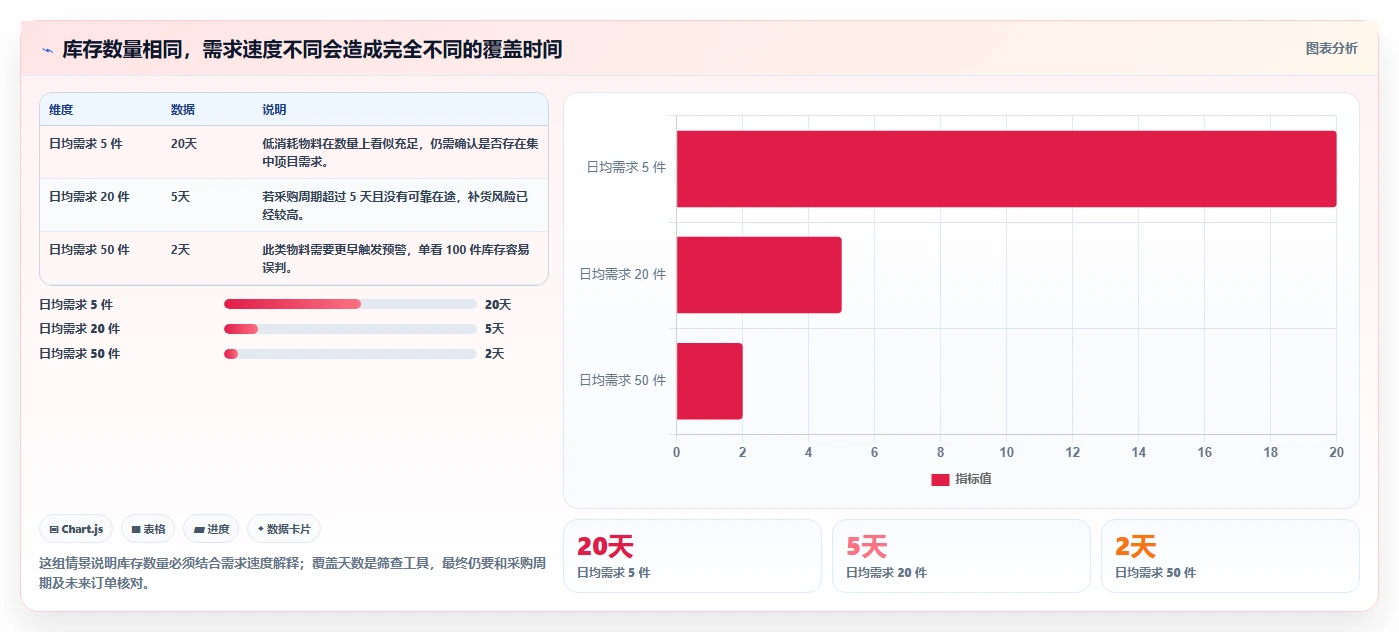Click the chart bar for 日均需求 50 件

710,381
